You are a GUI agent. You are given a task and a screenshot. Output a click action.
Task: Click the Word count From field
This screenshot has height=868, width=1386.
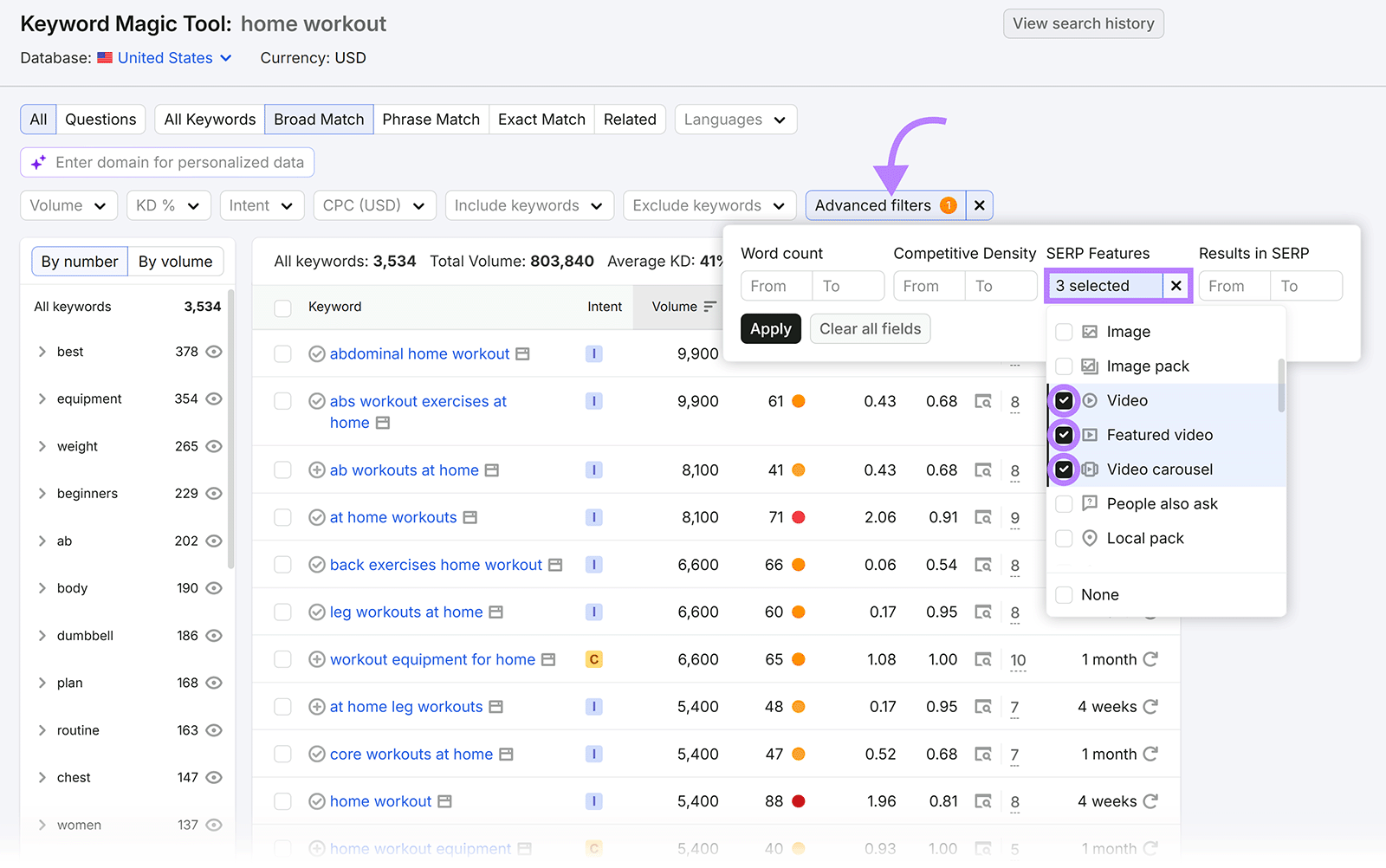776,286
